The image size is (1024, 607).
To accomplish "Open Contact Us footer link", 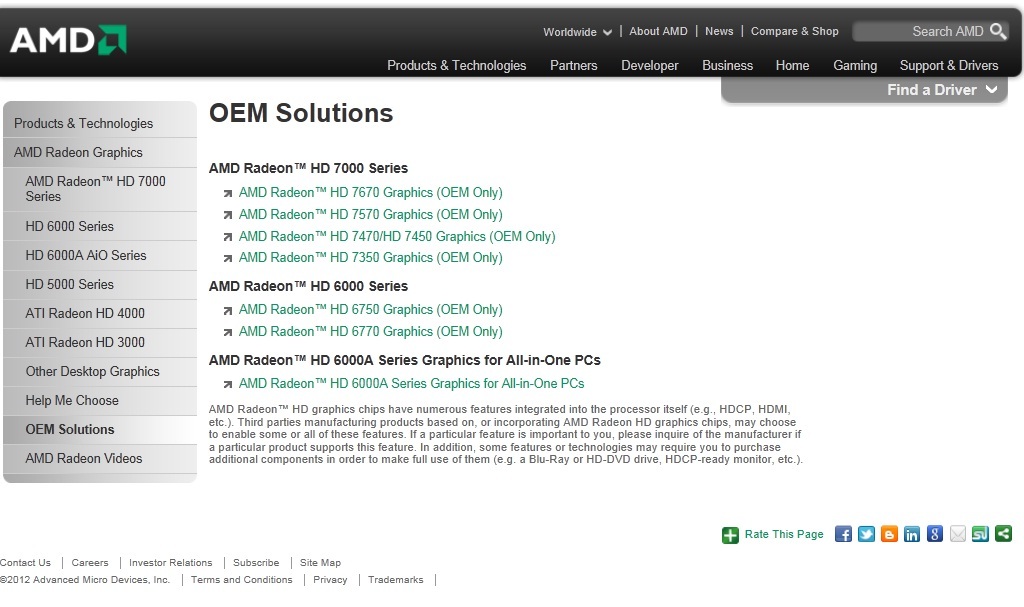I will [x=25, y=563].
